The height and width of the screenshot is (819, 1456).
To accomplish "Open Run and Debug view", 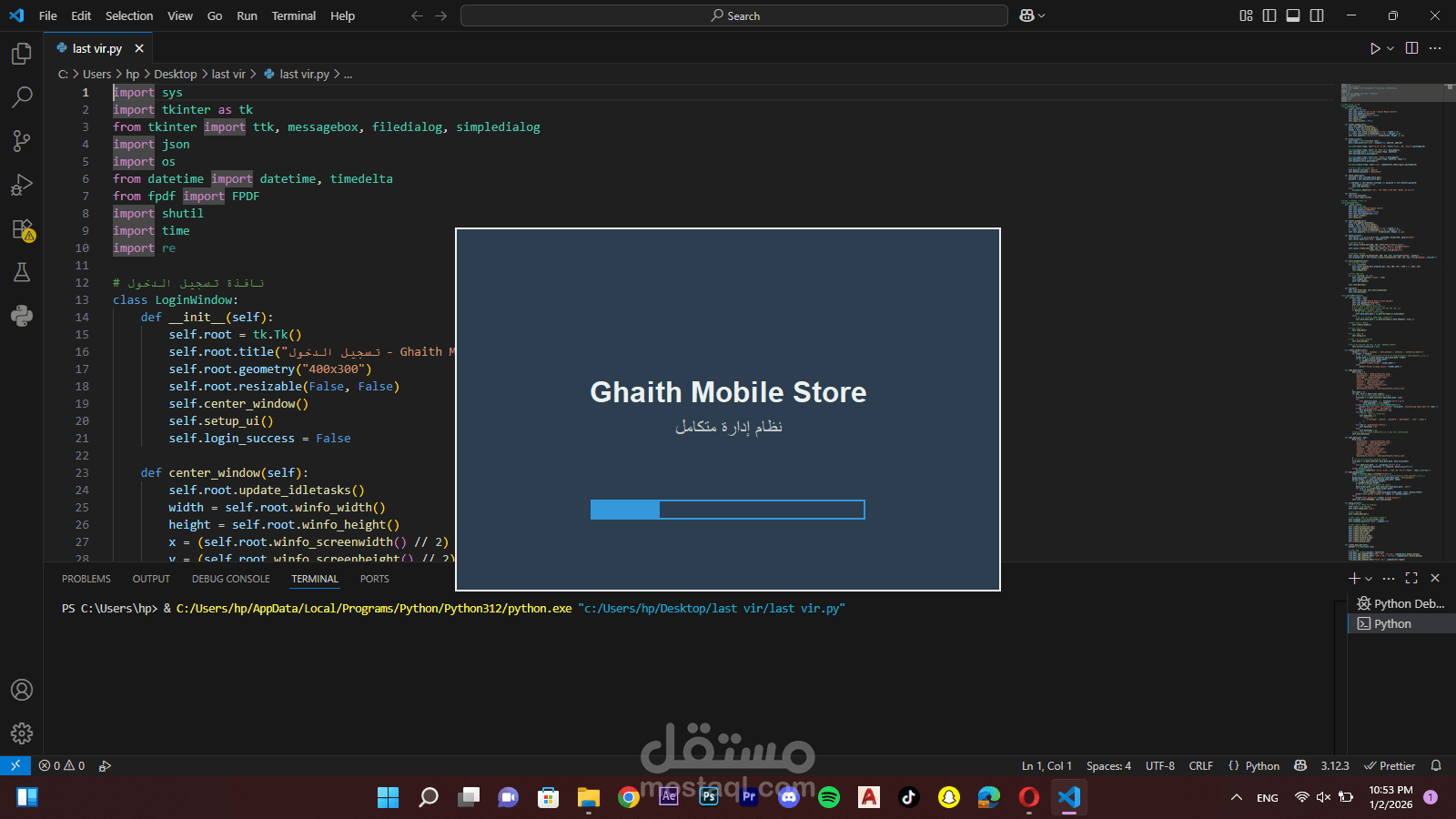I will click(22, 185).
